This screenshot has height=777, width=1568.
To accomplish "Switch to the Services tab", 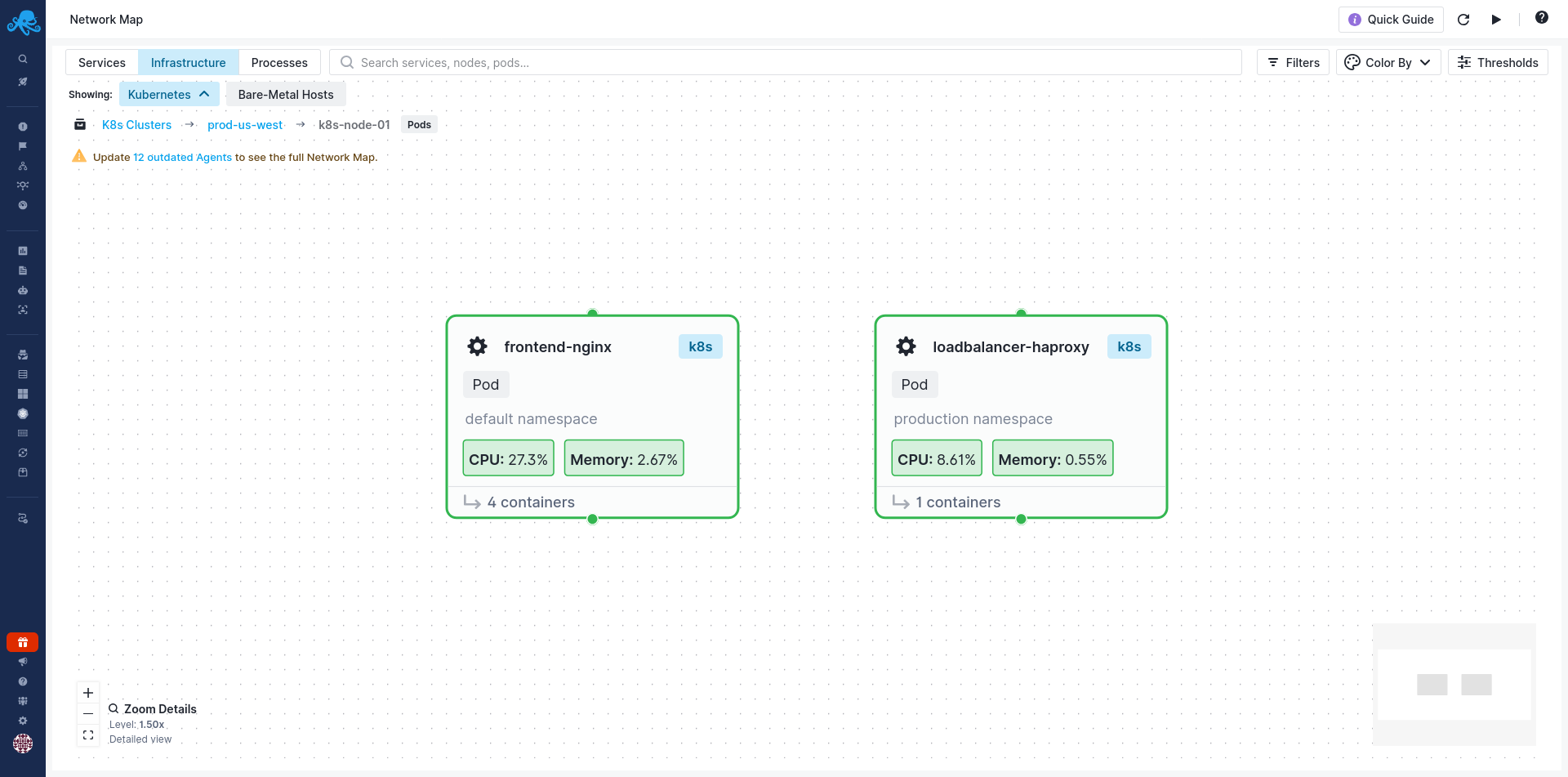I will [102, 63].
